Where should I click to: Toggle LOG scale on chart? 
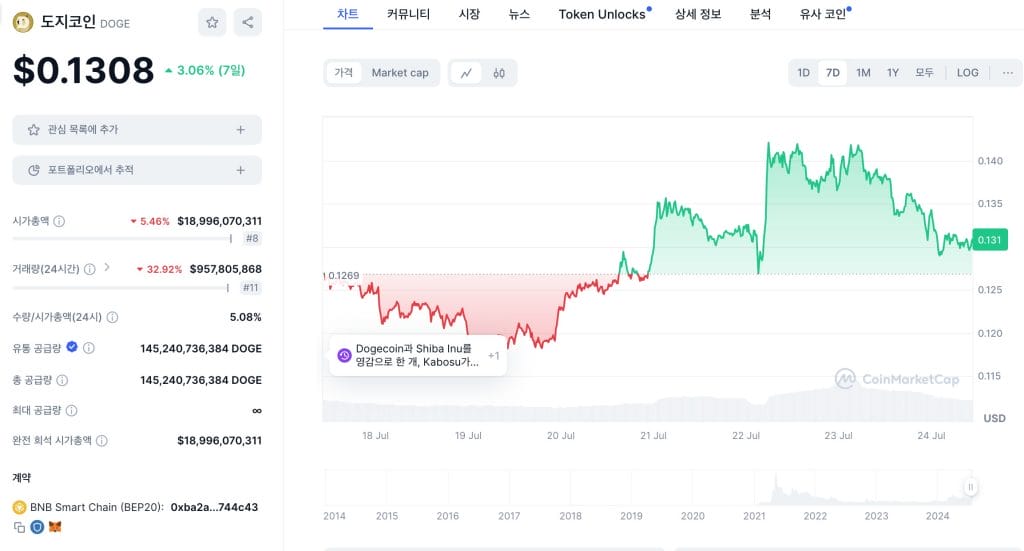[967, 72]
